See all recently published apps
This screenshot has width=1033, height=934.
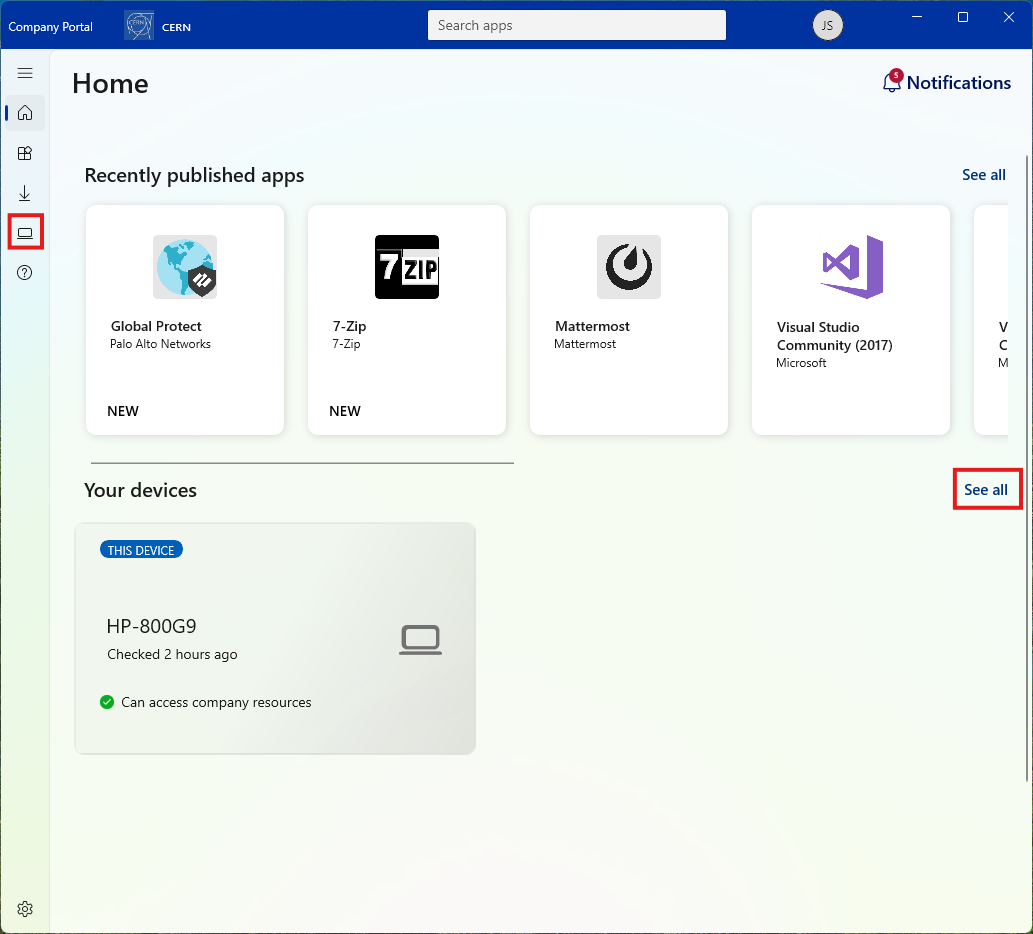point(984,175)
